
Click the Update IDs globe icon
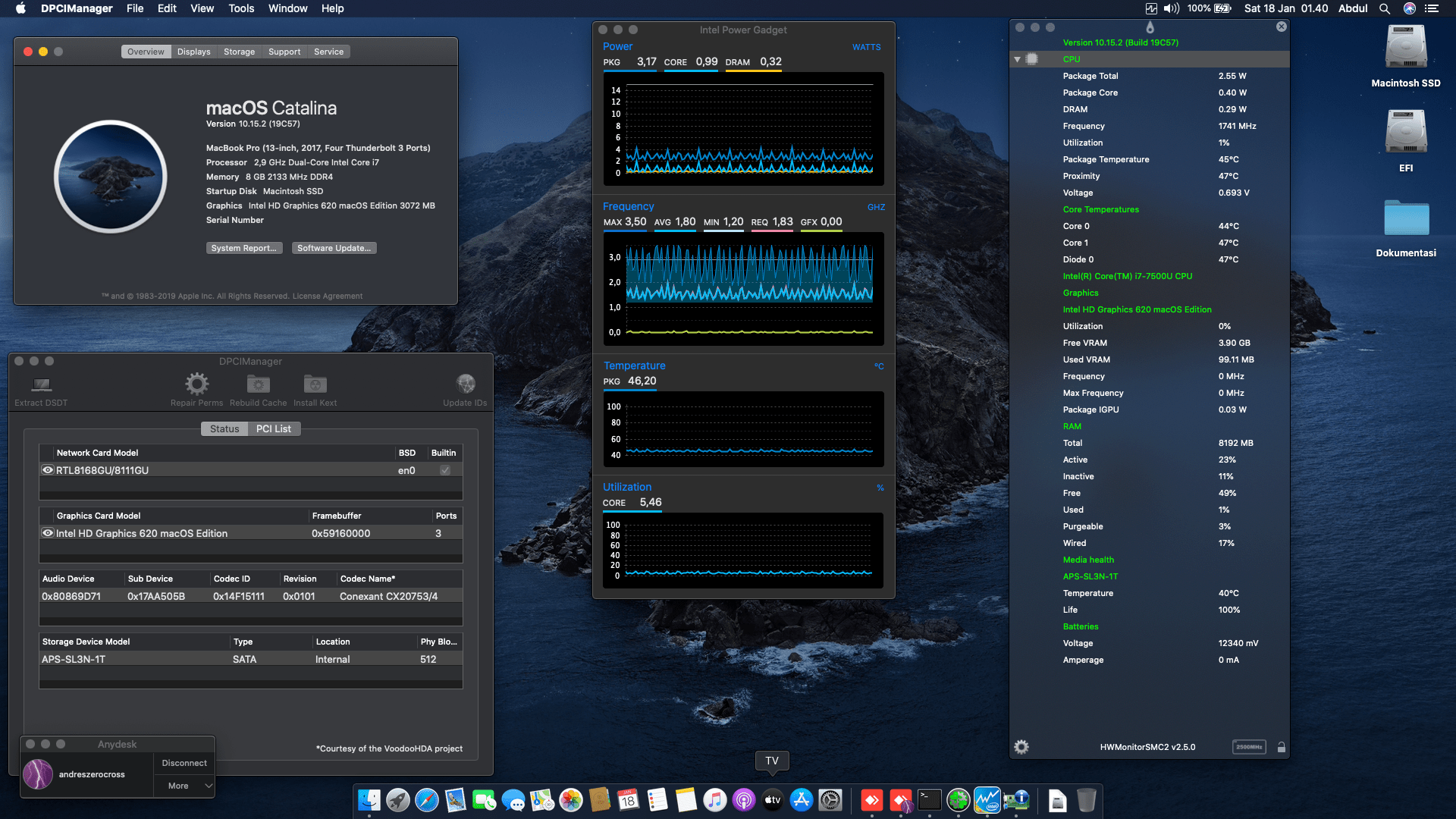pos(466,384)
